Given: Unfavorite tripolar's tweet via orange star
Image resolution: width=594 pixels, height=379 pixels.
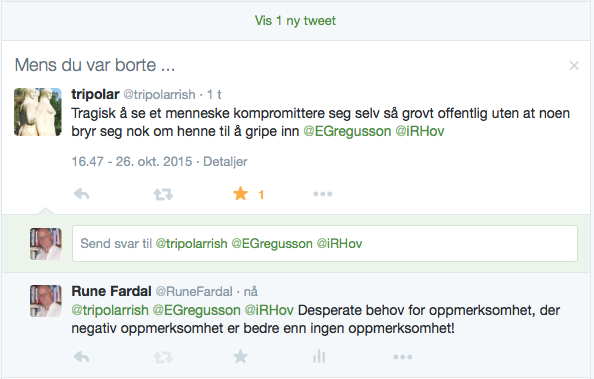Looking at the screenshot, I should point(241,194).
